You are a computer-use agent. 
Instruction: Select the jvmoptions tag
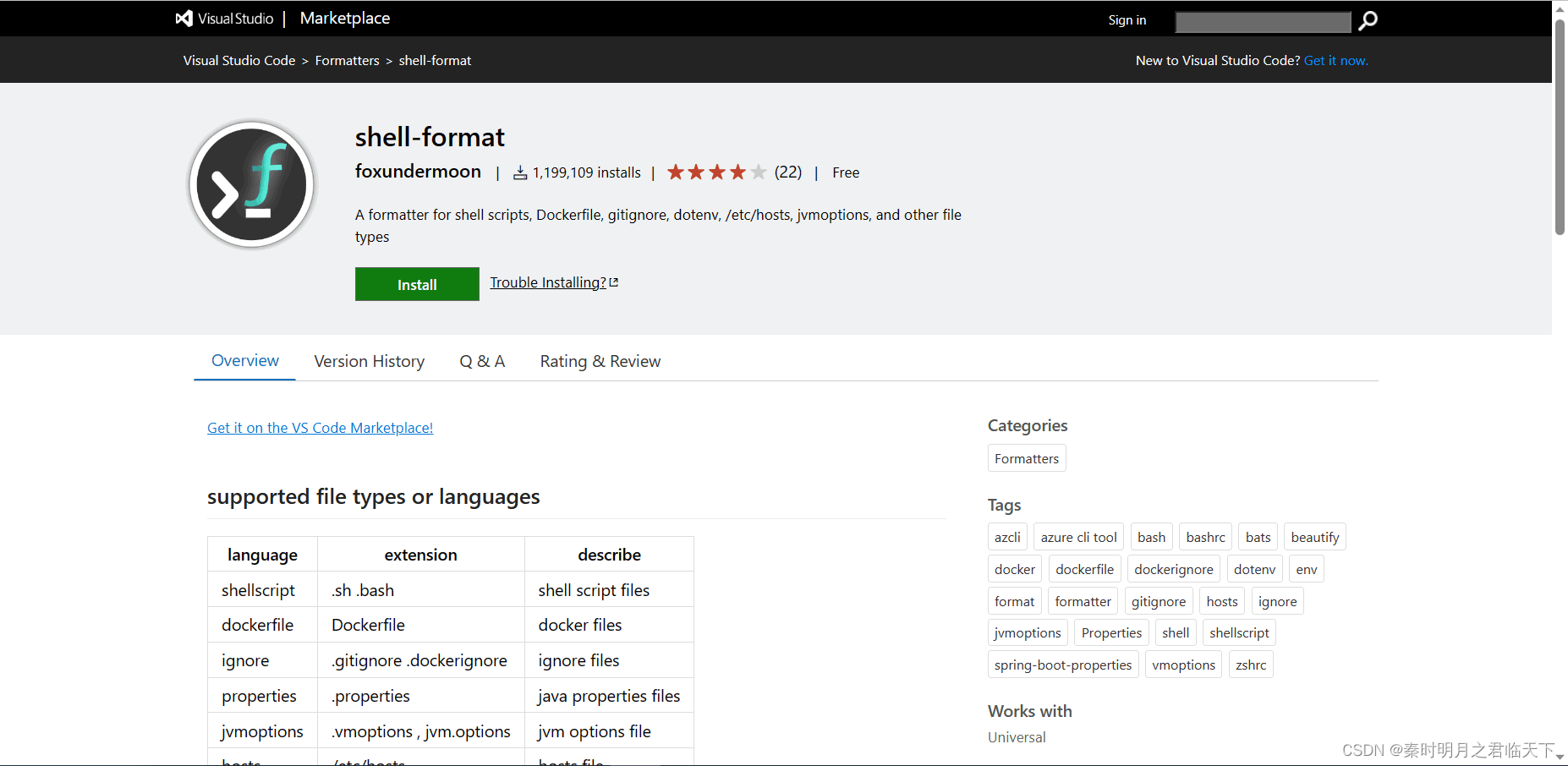pyautogui.click(x=1028, y=632)
